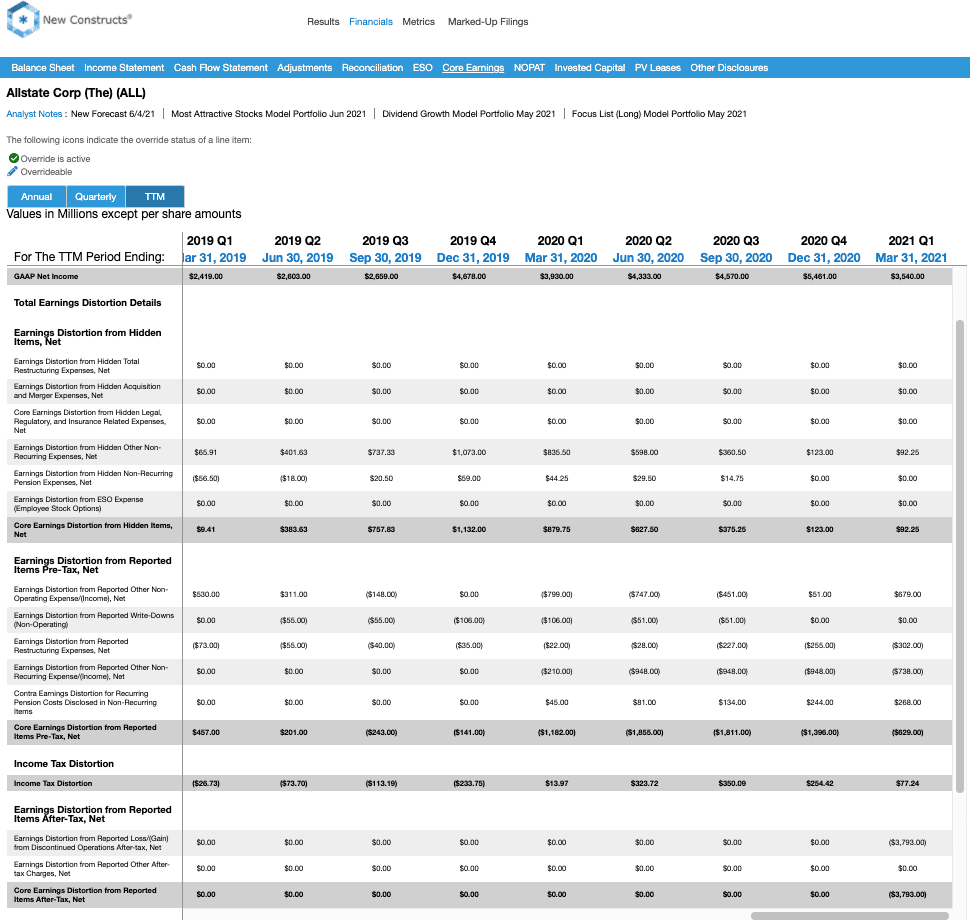Viewport: 970px width, 920px height.
Task: Select the TTM period button
Action: click(155, 197)
